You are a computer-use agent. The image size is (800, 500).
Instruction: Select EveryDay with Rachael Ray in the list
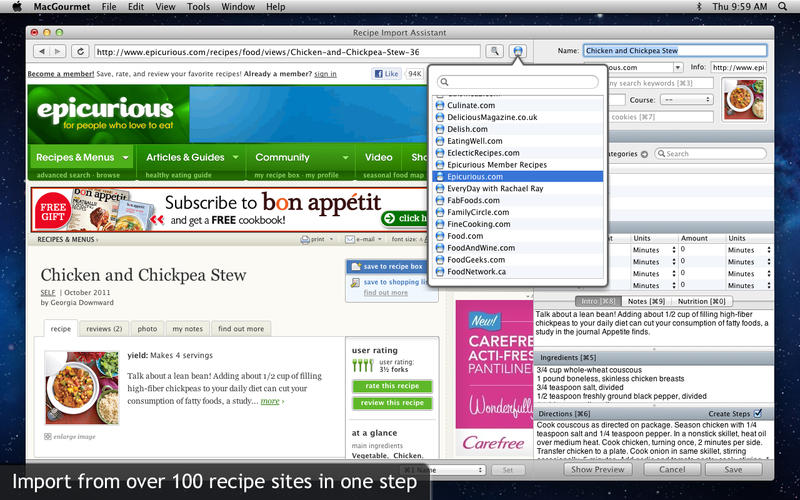(518, 188)
